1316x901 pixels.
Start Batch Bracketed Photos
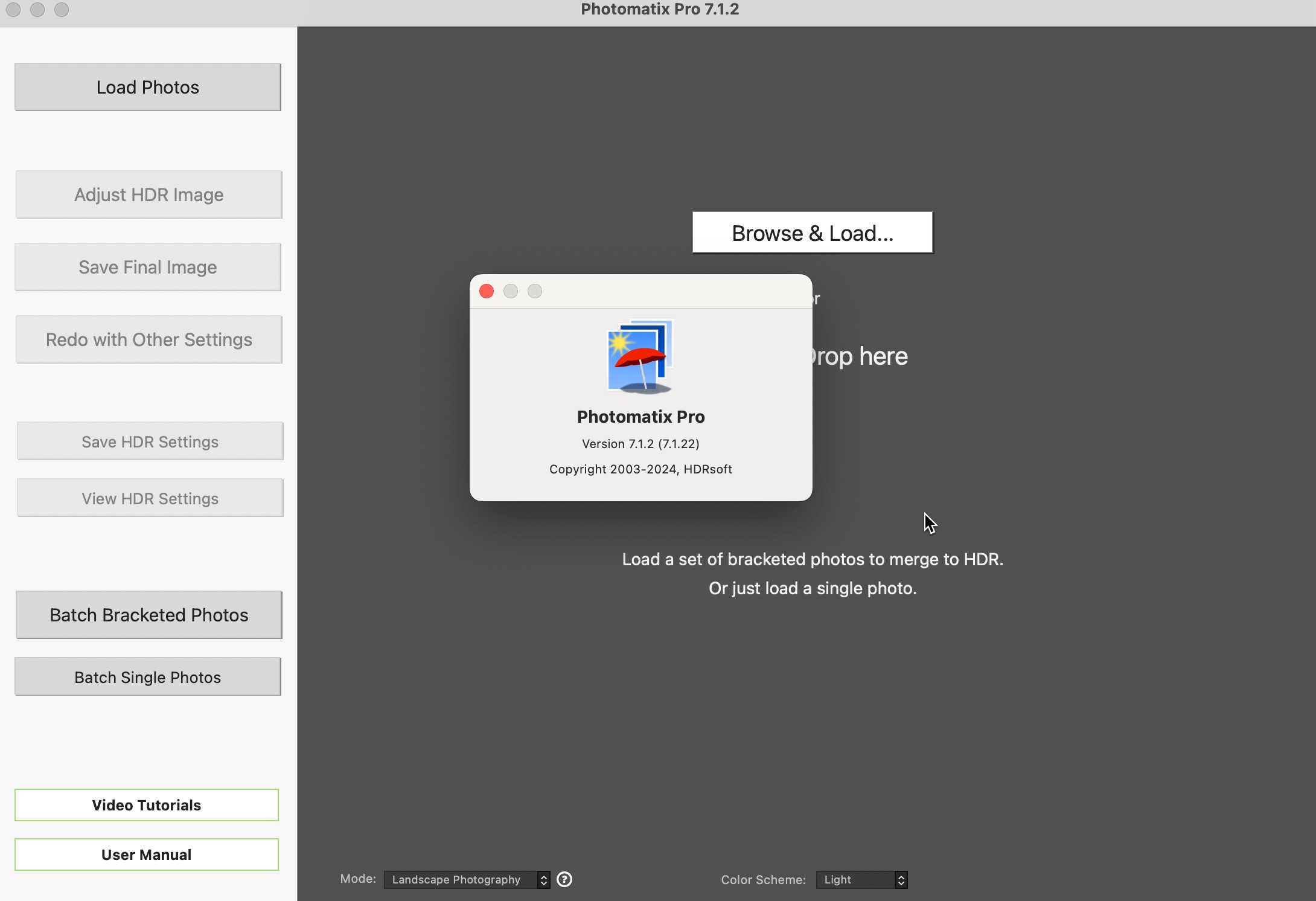pyautogui.click(x=149, y=615)
